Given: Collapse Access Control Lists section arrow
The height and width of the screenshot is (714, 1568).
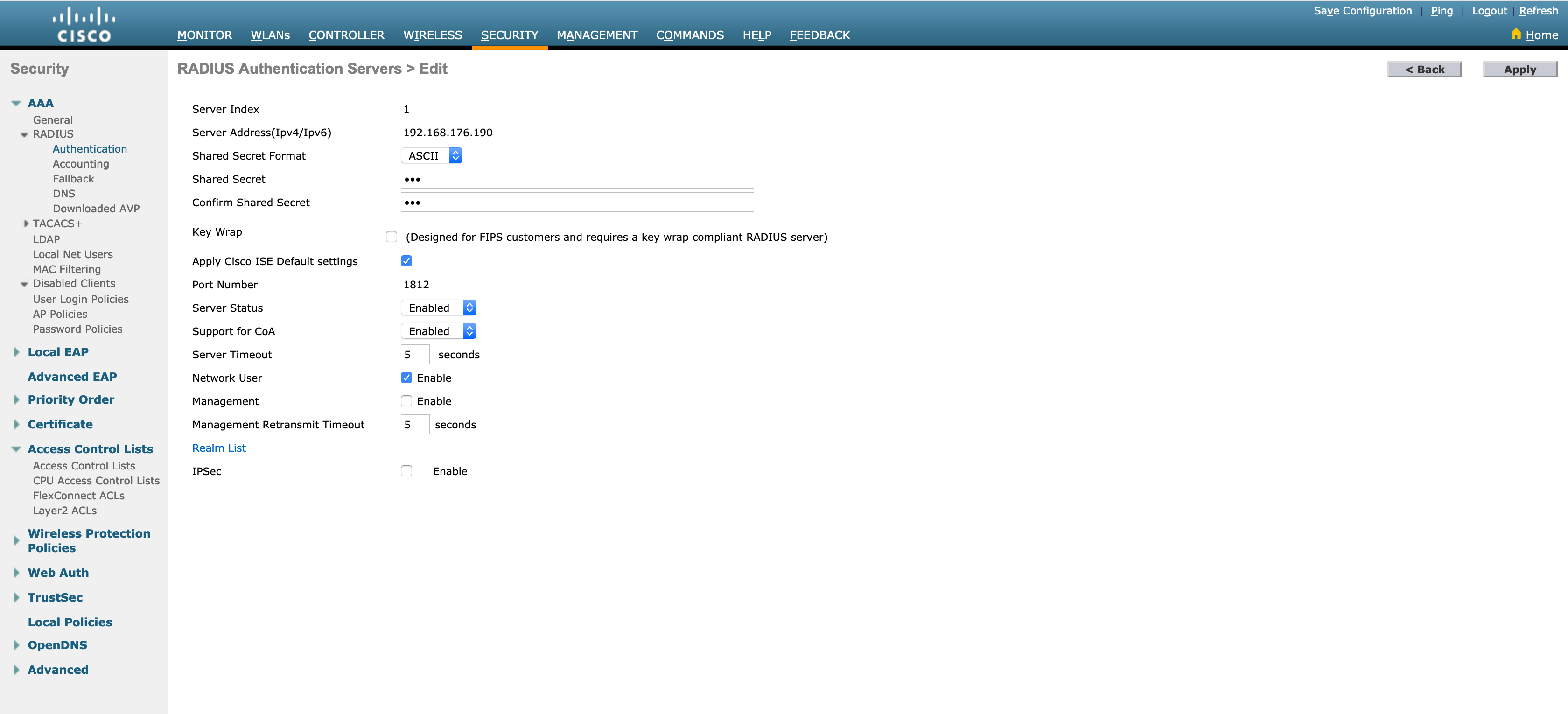Looking at the screenshot, I should (x=16, y=449).
